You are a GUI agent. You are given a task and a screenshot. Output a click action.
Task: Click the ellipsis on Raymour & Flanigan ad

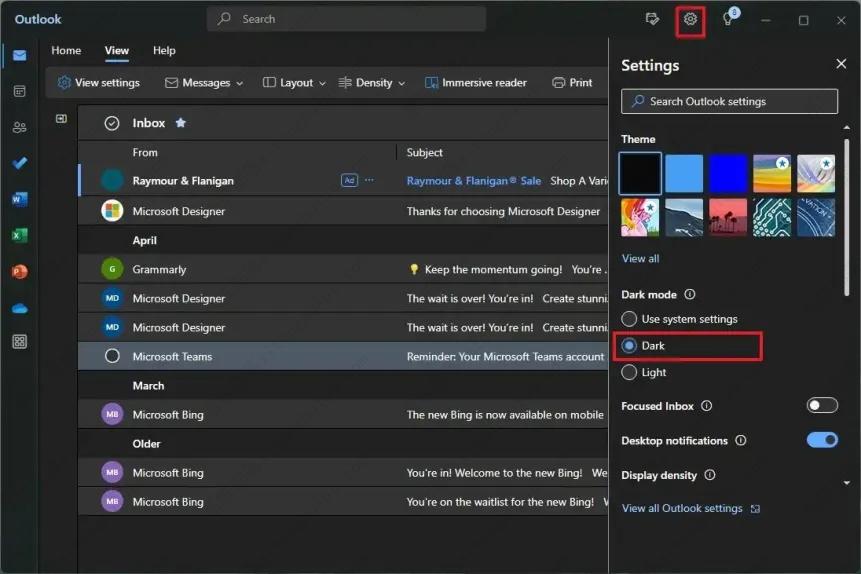pyautogui.click(x=370, y=180)
